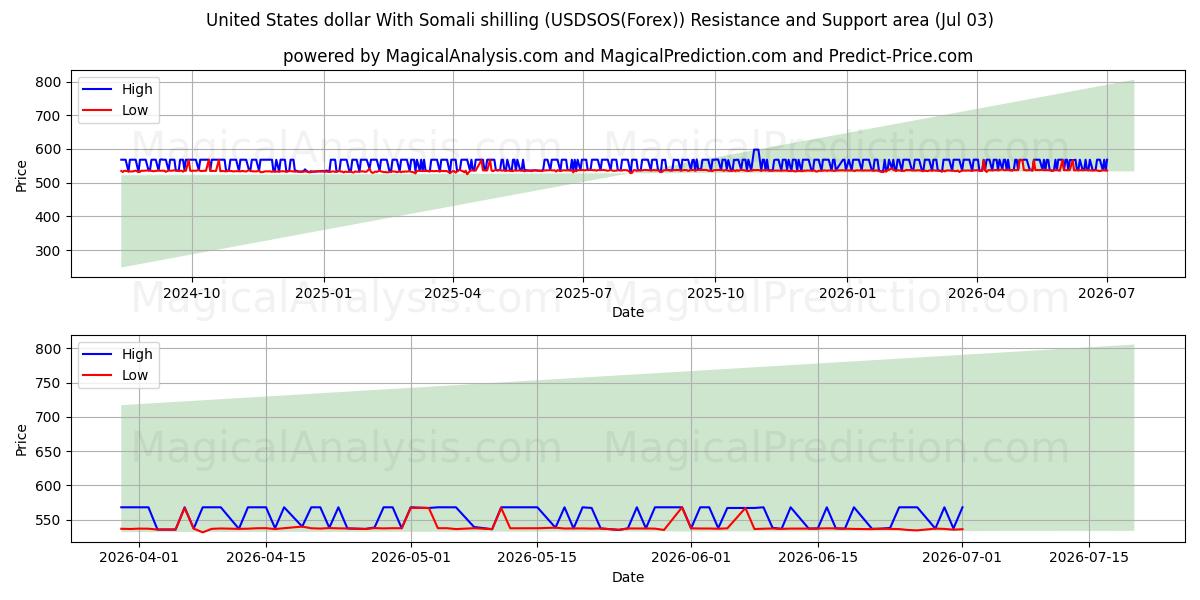Click the 'Price' y-axis label of top chart
The width and height of the screenshot is (1200, 600).
pyautogui.click(x=22, y=175)
